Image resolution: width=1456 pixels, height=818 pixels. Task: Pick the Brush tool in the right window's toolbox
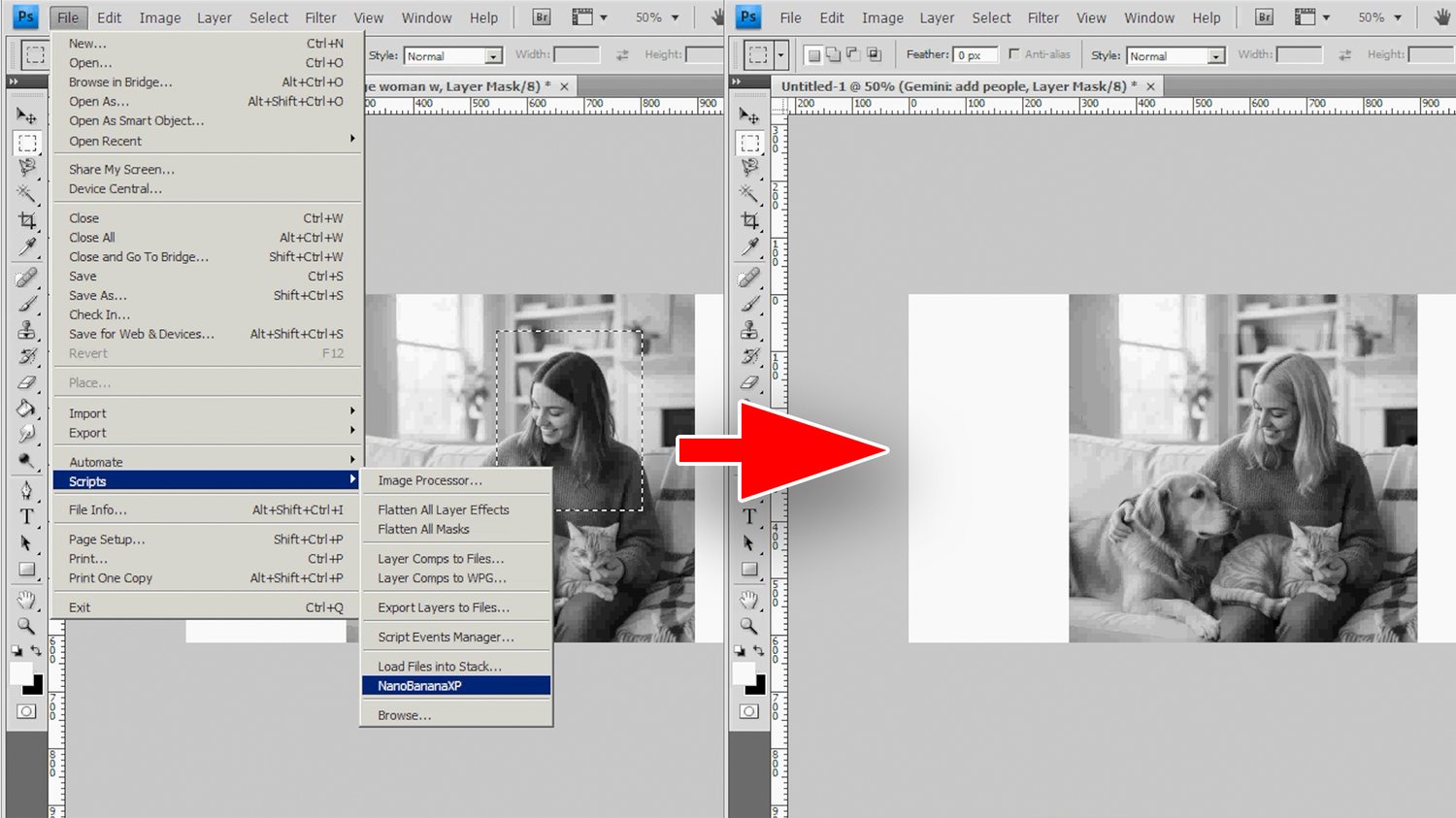(x=749, y=305)
